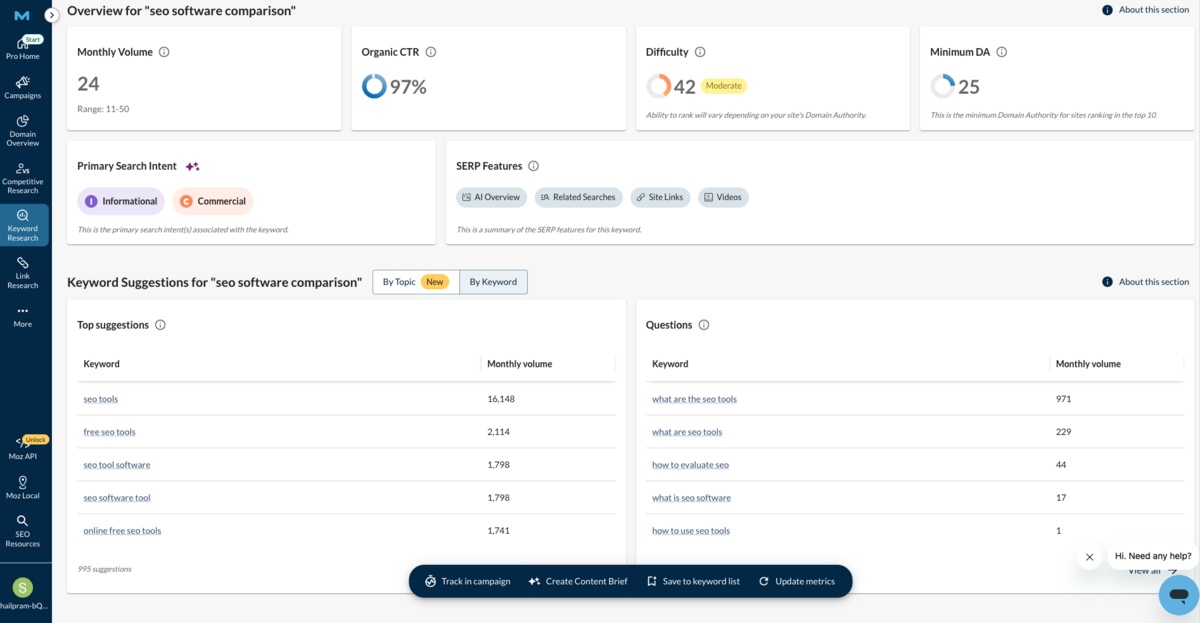Show info for Organic CTR
The width and height of the screenshot is (1200, 623).
pyautogui.click(x=431, y=52)
